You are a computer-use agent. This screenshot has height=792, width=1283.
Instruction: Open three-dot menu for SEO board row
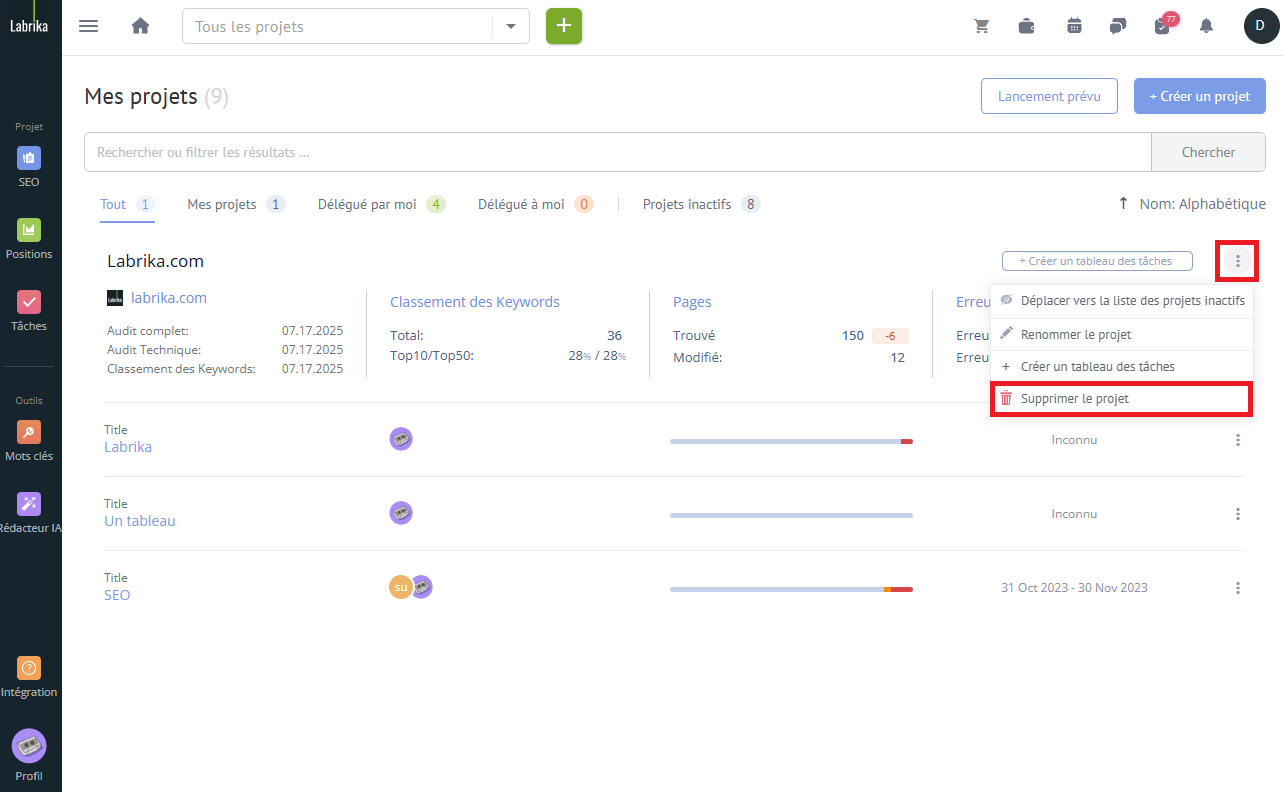coord(1238,588)
